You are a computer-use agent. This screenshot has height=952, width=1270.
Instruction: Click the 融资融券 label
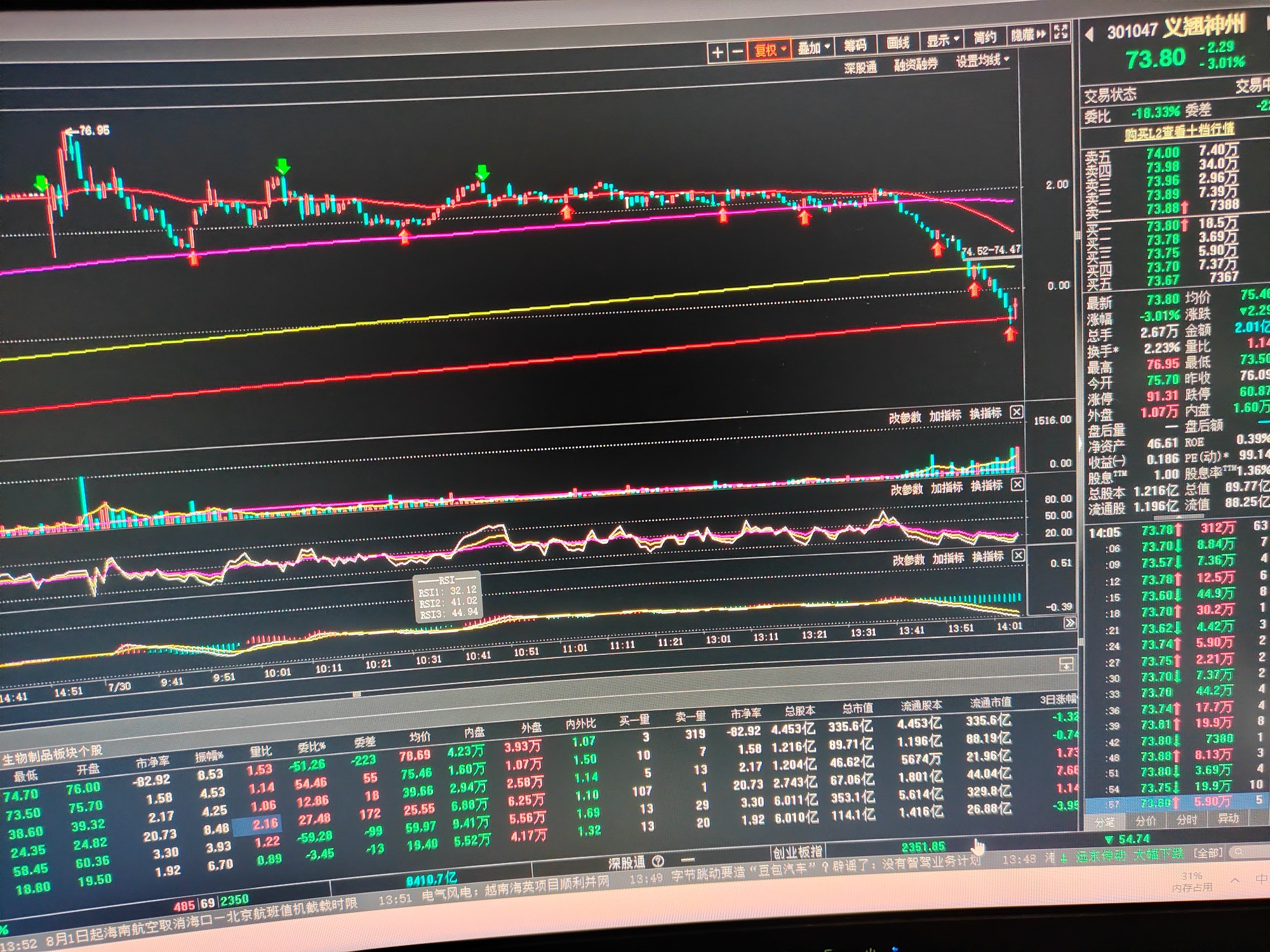tap(916, 64)
